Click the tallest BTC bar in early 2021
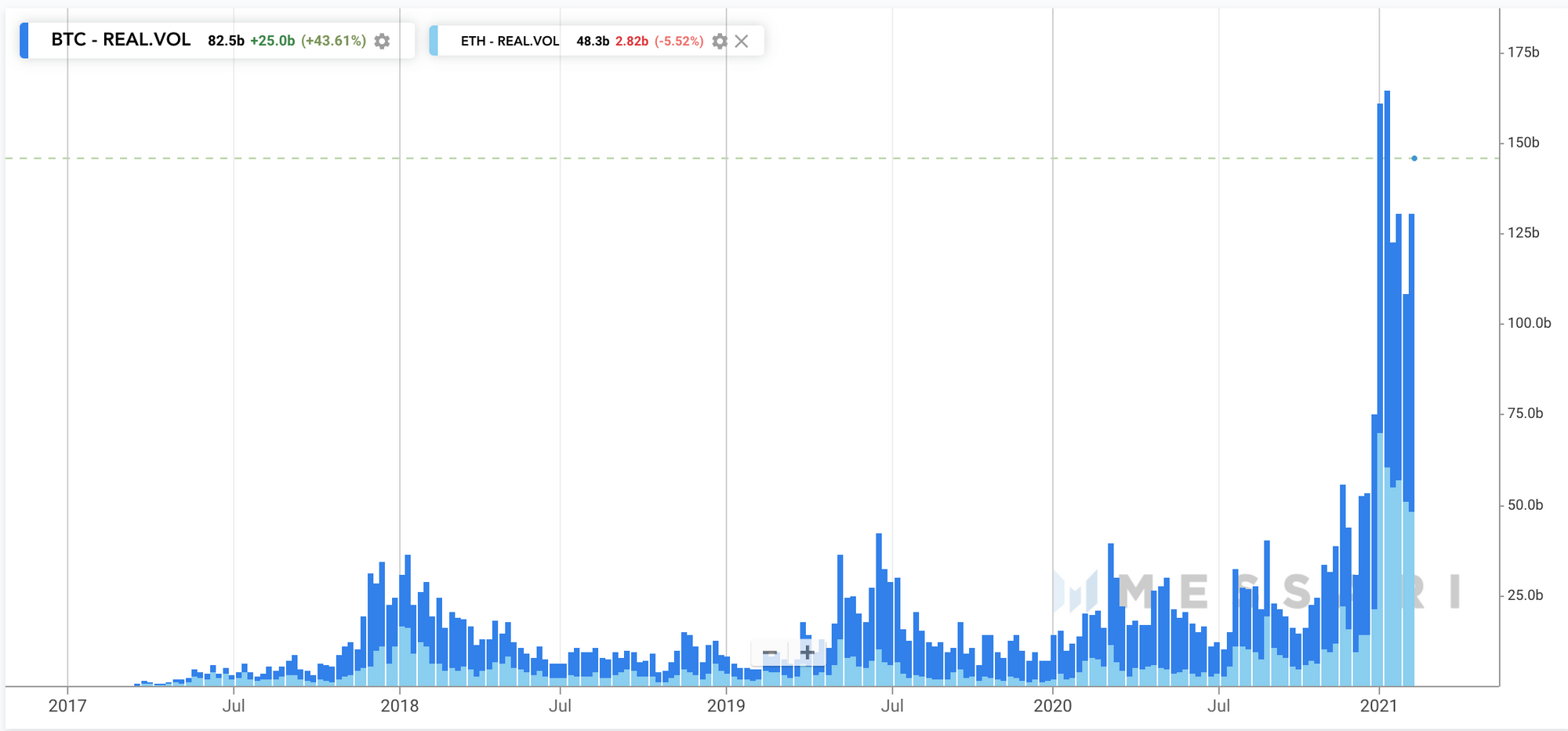The width and height of the screenshot is (1568, 731). (1387, 278)
